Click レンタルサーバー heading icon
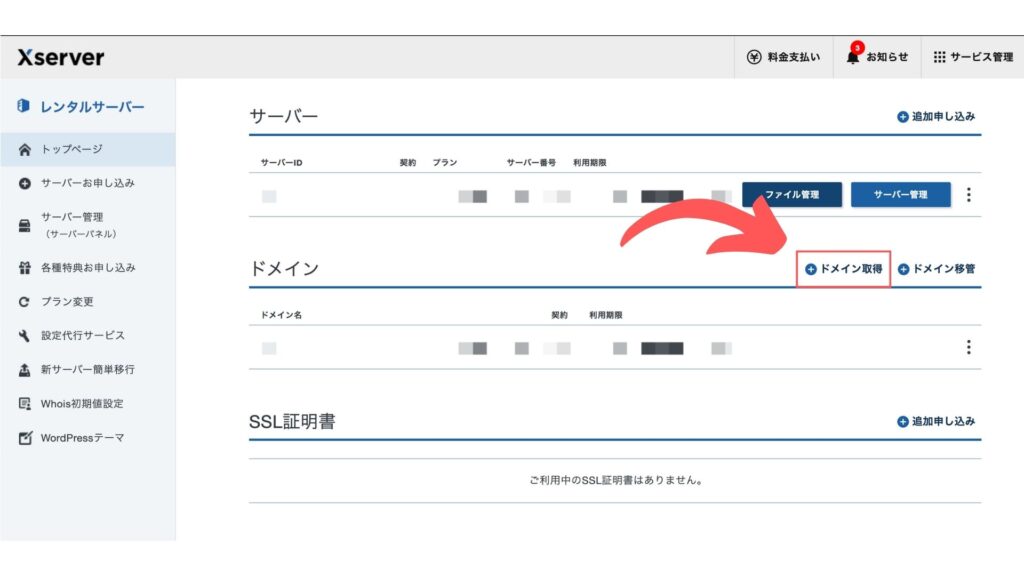This screenshot has height=576, width=1024. (x=24, y=106)
